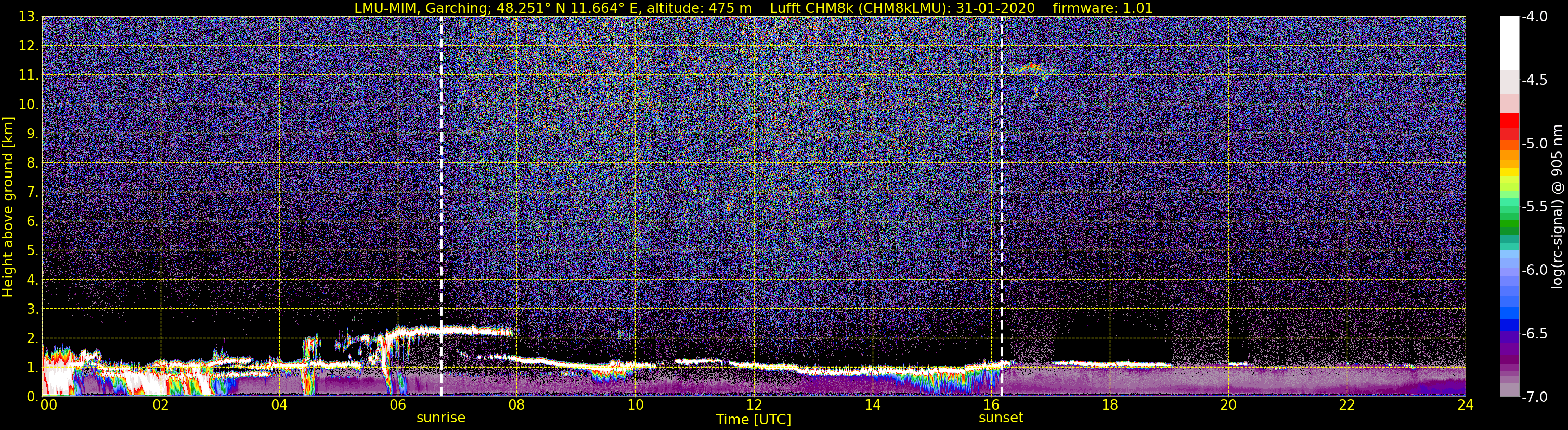Screen dimensions: 1568x430
Task: Click the '-6.0' colorbar tick label
Action: [1535, 270]
